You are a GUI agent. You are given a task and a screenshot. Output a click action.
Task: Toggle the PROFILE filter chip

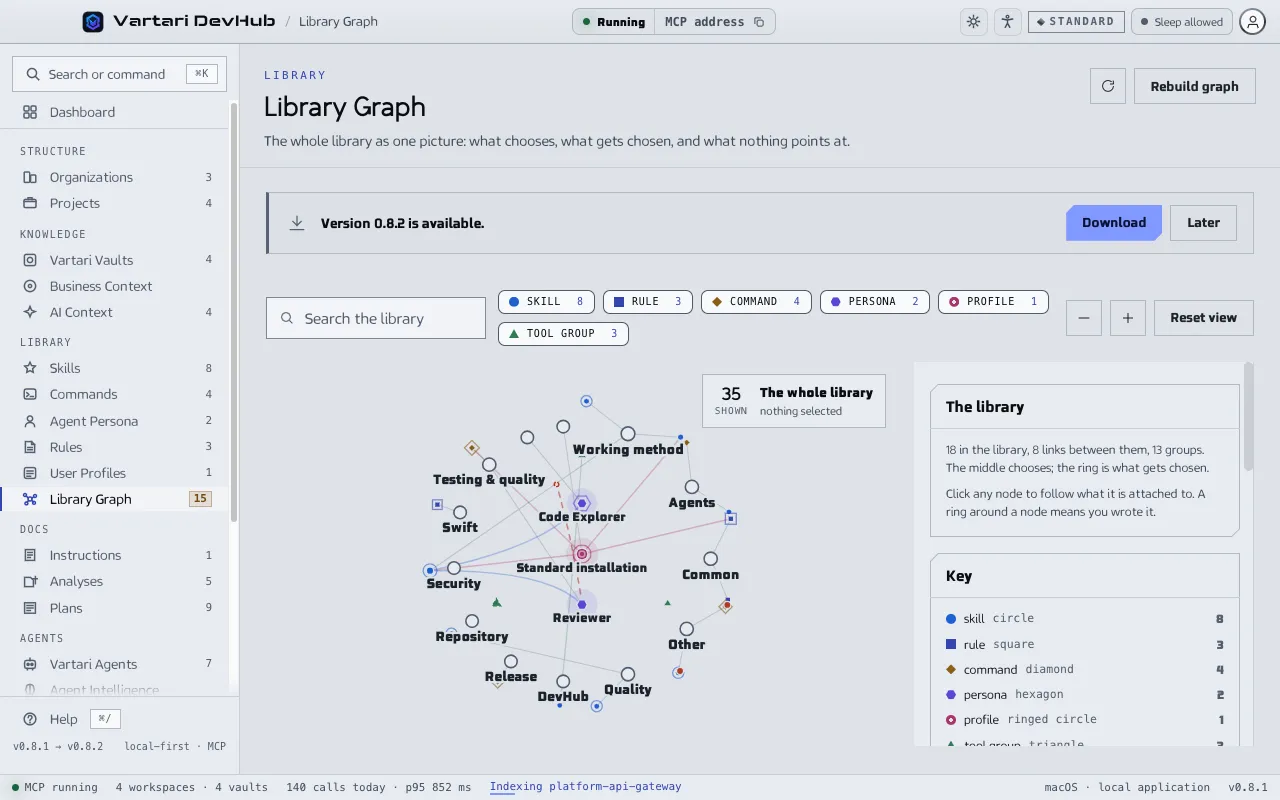click(993, 302)
